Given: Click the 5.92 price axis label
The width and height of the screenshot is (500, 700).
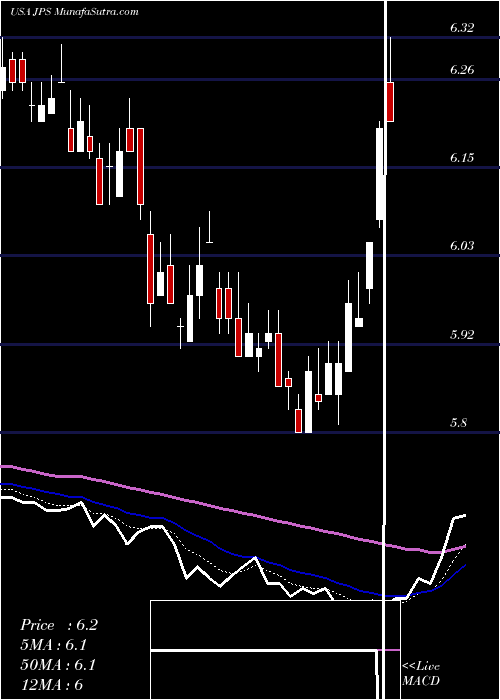Looking at the screenshot, I should [x=462, y=334].
